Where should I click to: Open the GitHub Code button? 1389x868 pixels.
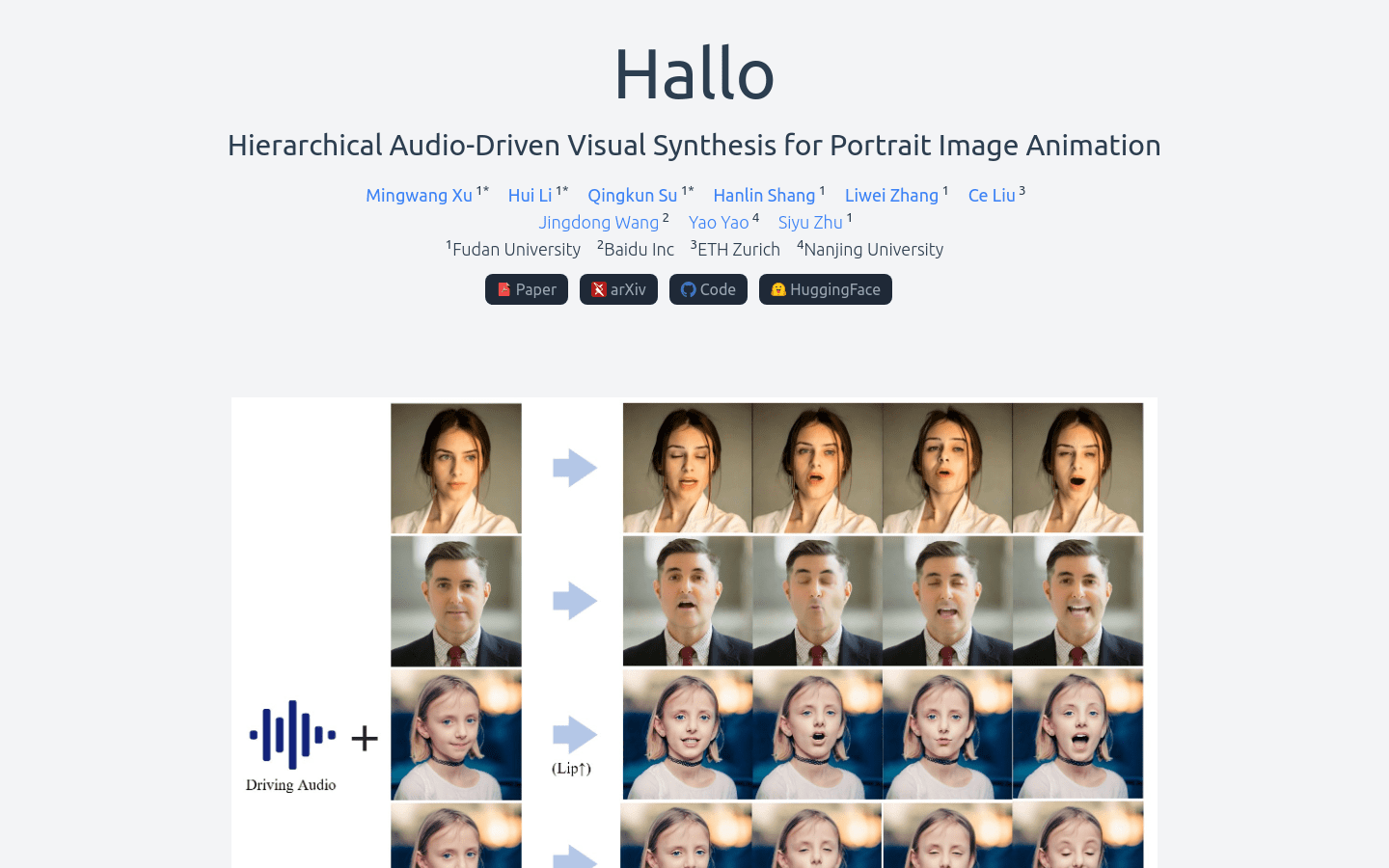tap(708, 289)
